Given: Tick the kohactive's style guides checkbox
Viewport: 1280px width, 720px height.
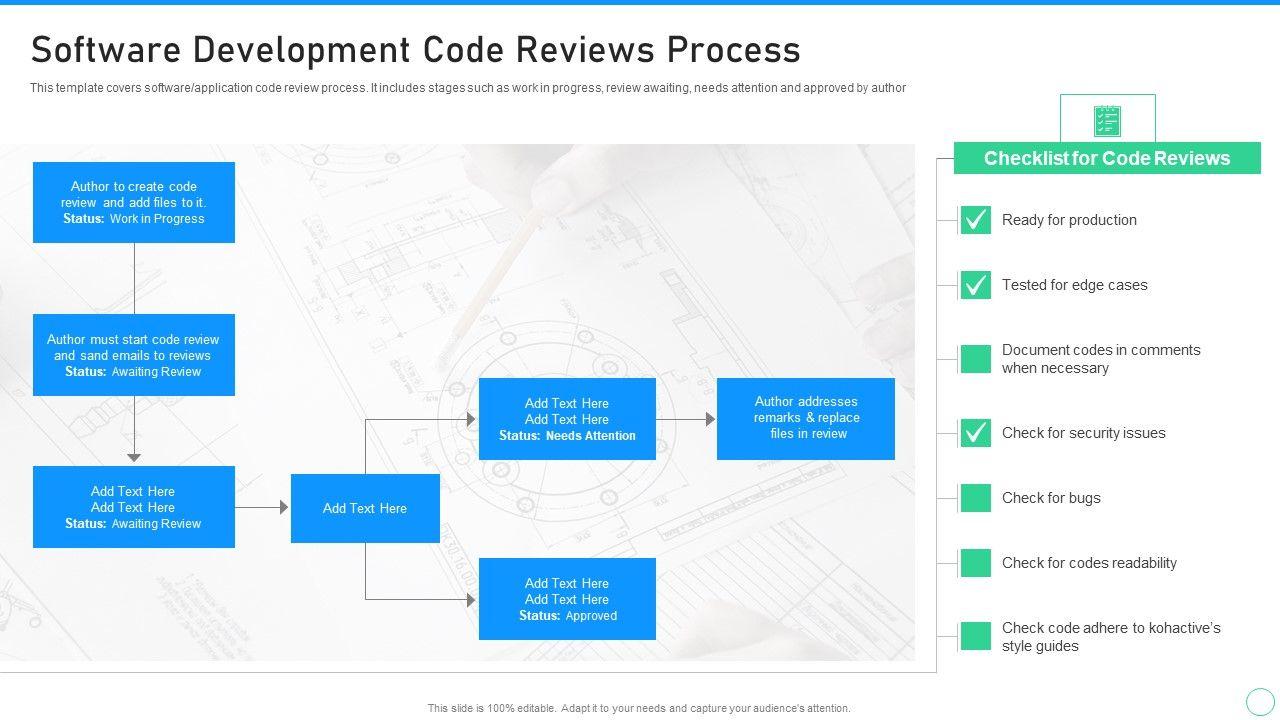Looking at the screenshot, I should [x=975, y=636].
